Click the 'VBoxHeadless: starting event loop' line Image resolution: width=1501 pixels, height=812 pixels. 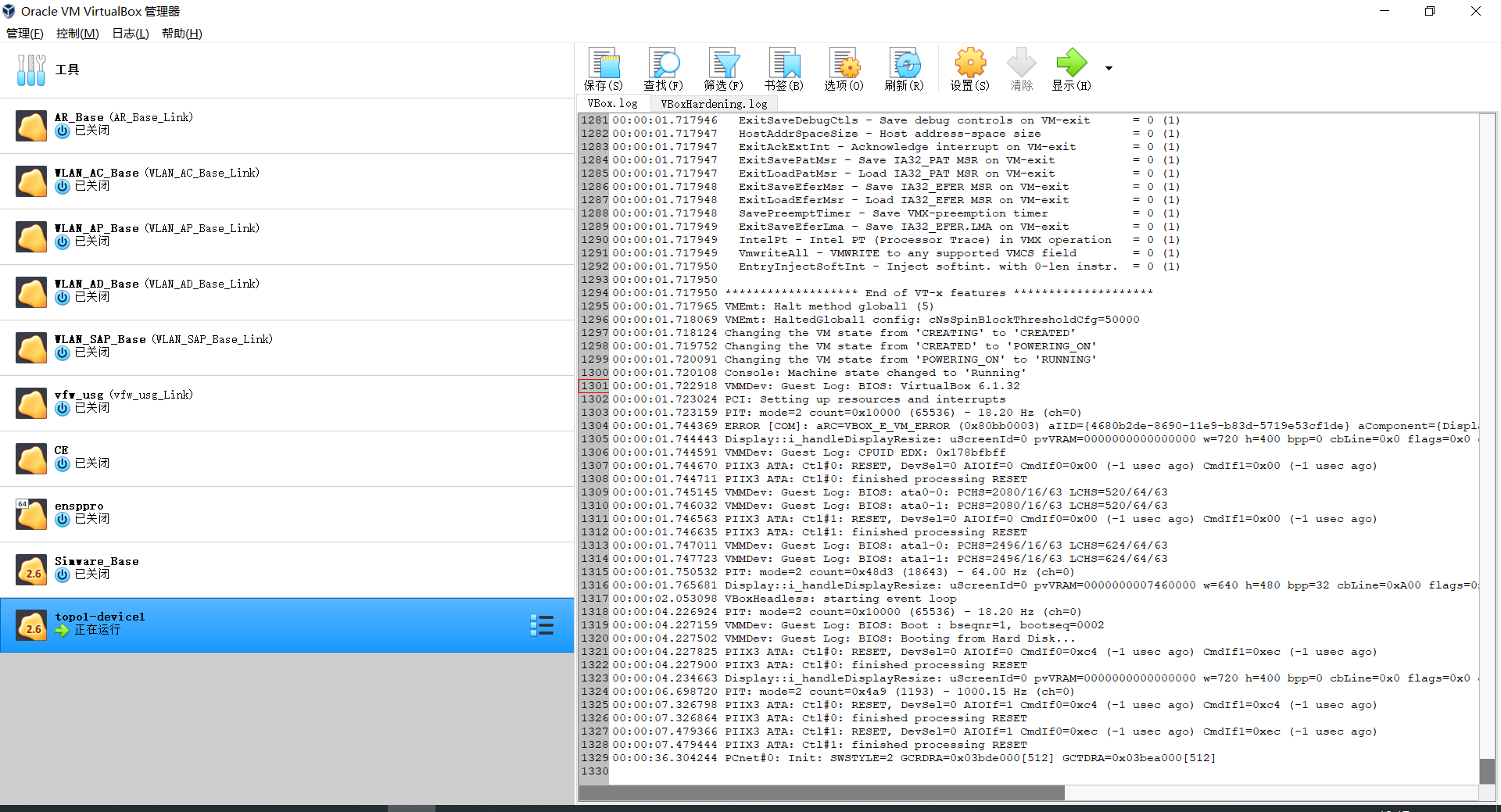point(784,599)
